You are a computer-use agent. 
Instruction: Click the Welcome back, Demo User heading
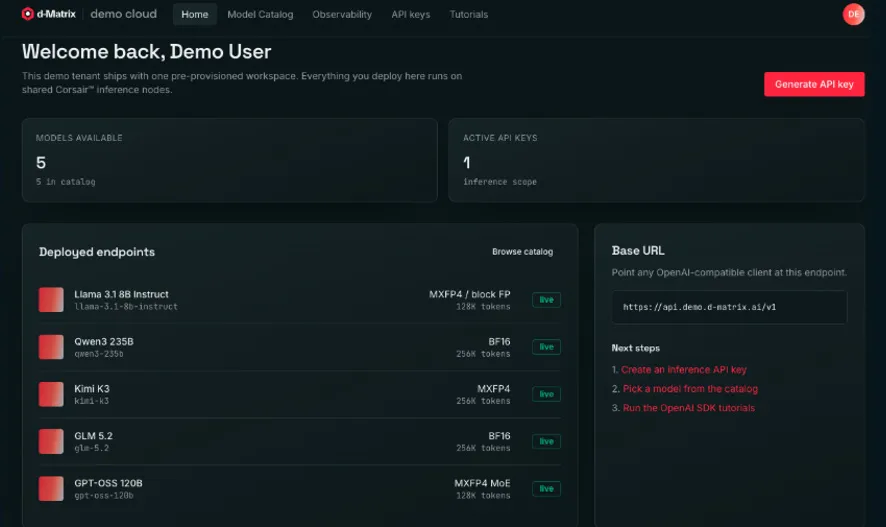pyautogui.click(x=146, y=52)
